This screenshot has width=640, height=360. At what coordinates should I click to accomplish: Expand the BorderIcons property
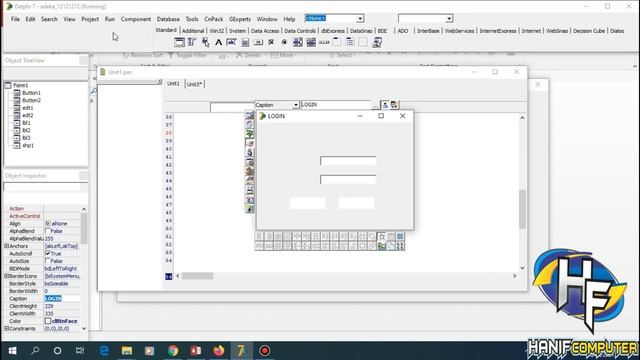click(x=7, y=276)
